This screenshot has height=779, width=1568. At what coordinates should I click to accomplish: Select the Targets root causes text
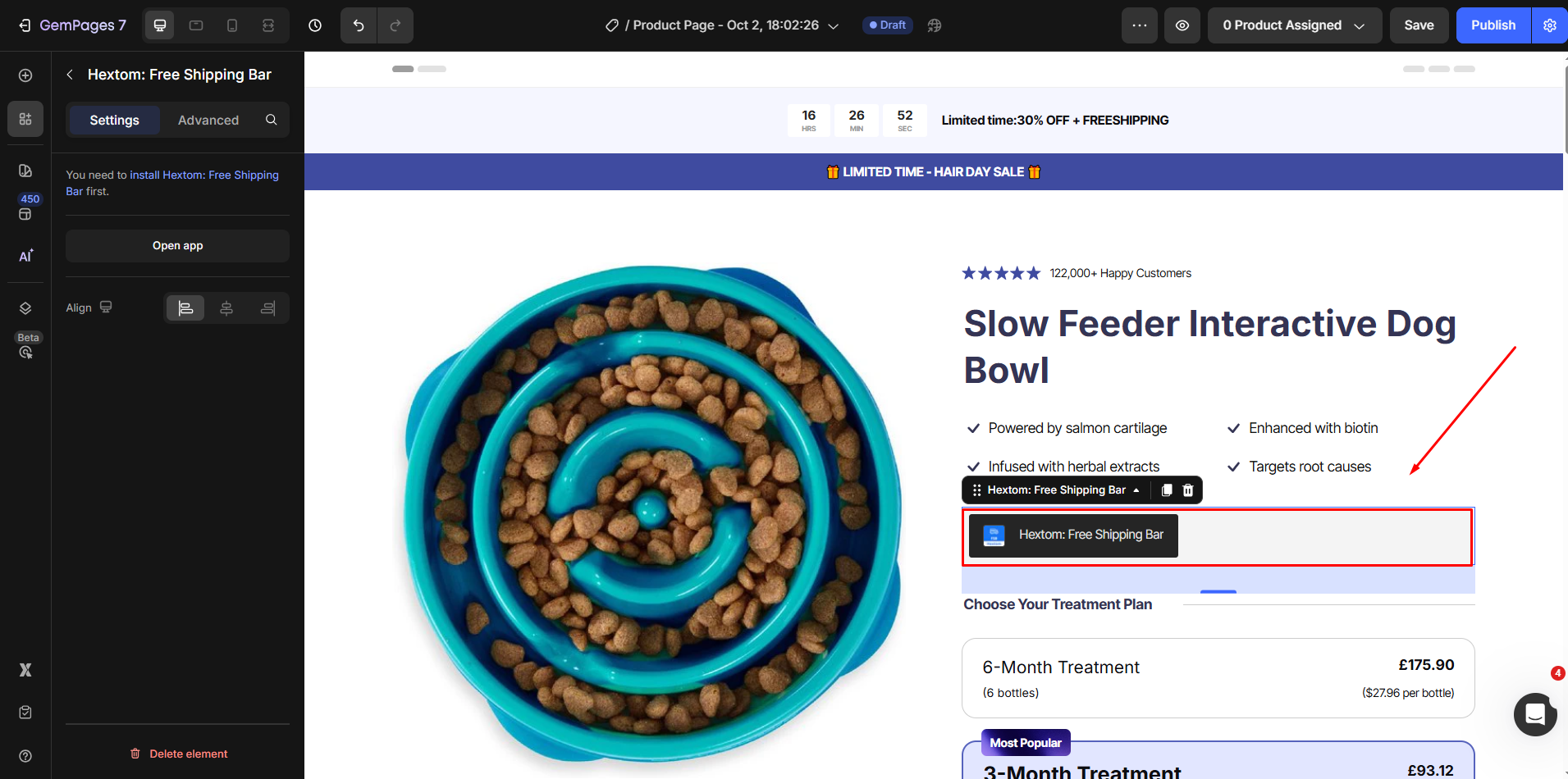tap(1310, 467)
